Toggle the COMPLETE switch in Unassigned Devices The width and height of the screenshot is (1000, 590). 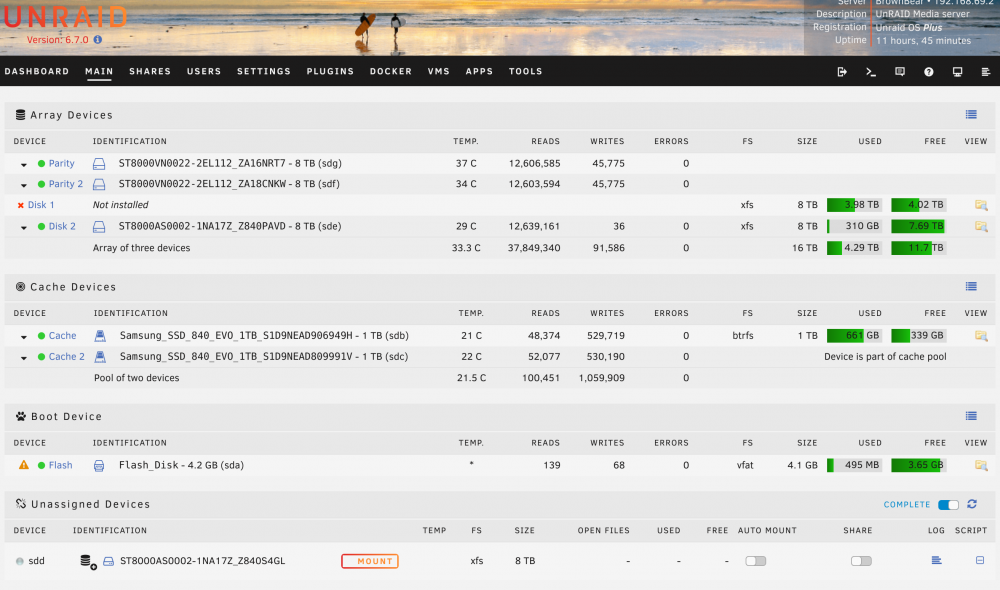(948, 505)
